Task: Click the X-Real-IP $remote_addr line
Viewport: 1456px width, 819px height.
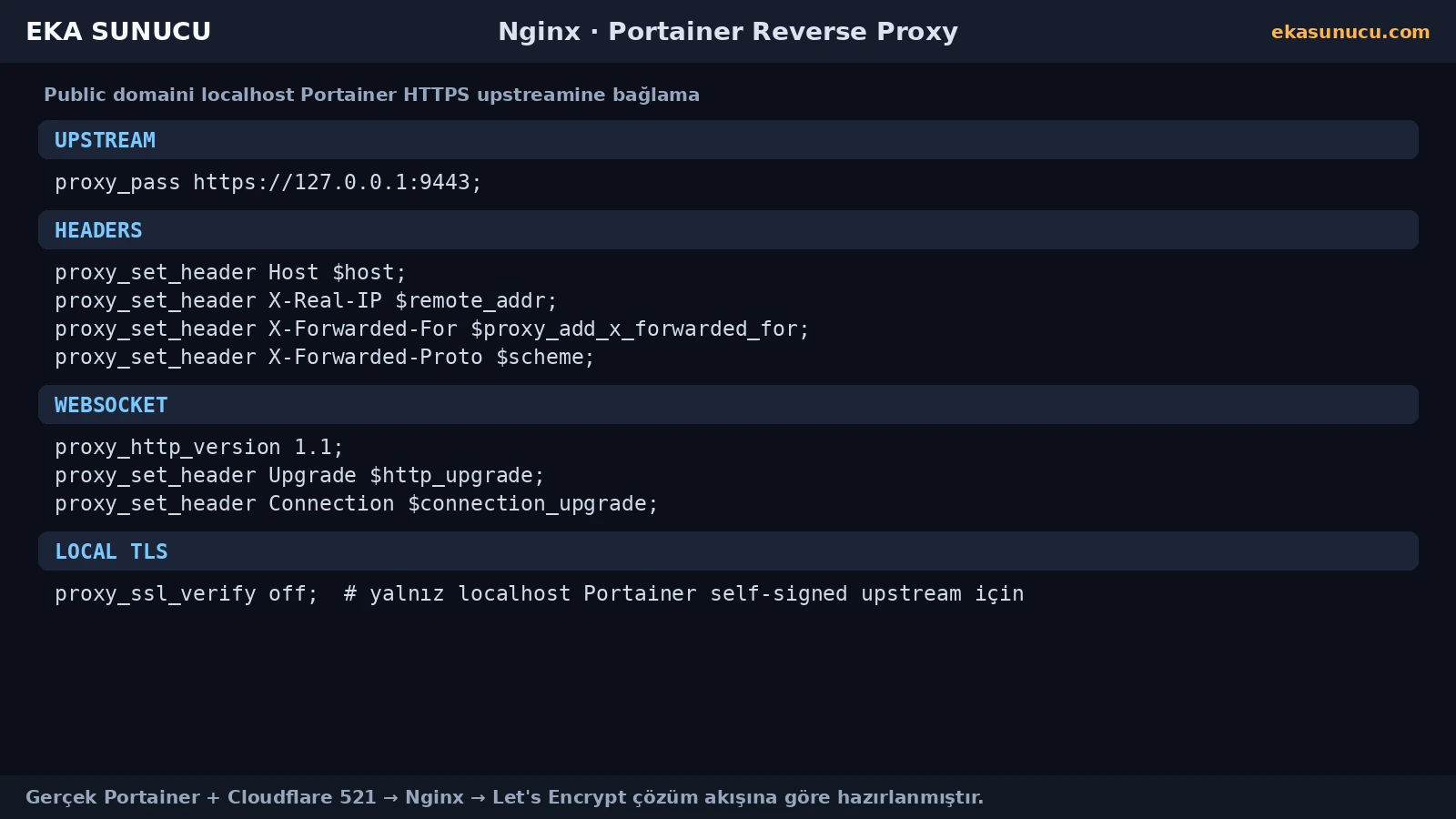Action: tap(306, 300)
